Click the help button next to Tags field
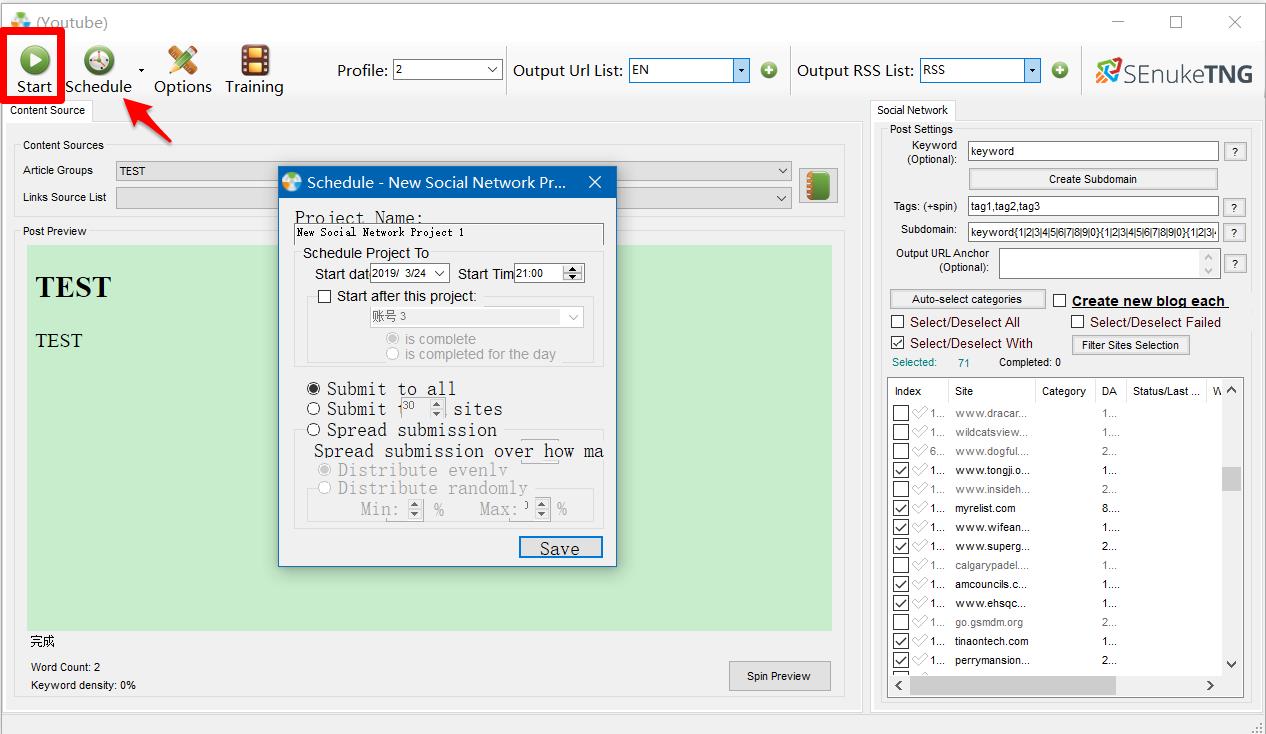 tap(1236, 207)
